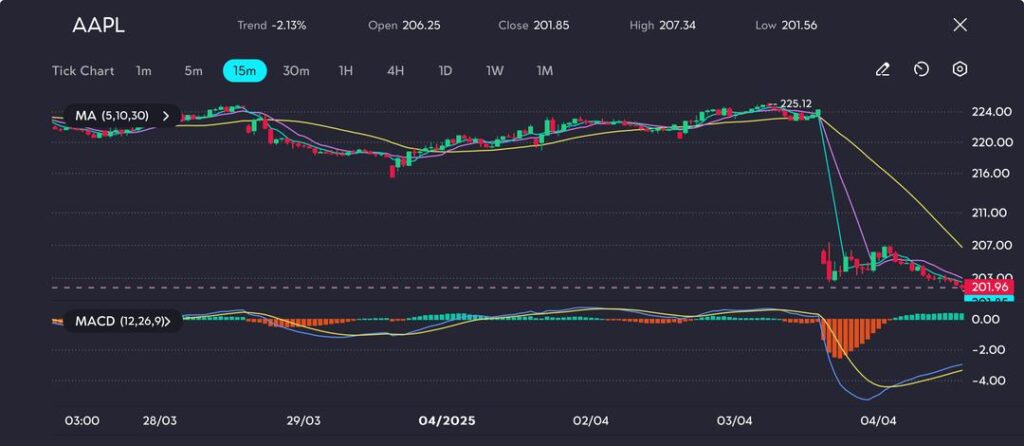This screenshot has height=446, width=1024.
Task: Click the 225.12 high price marker
Action: click(x=795, y=103)
